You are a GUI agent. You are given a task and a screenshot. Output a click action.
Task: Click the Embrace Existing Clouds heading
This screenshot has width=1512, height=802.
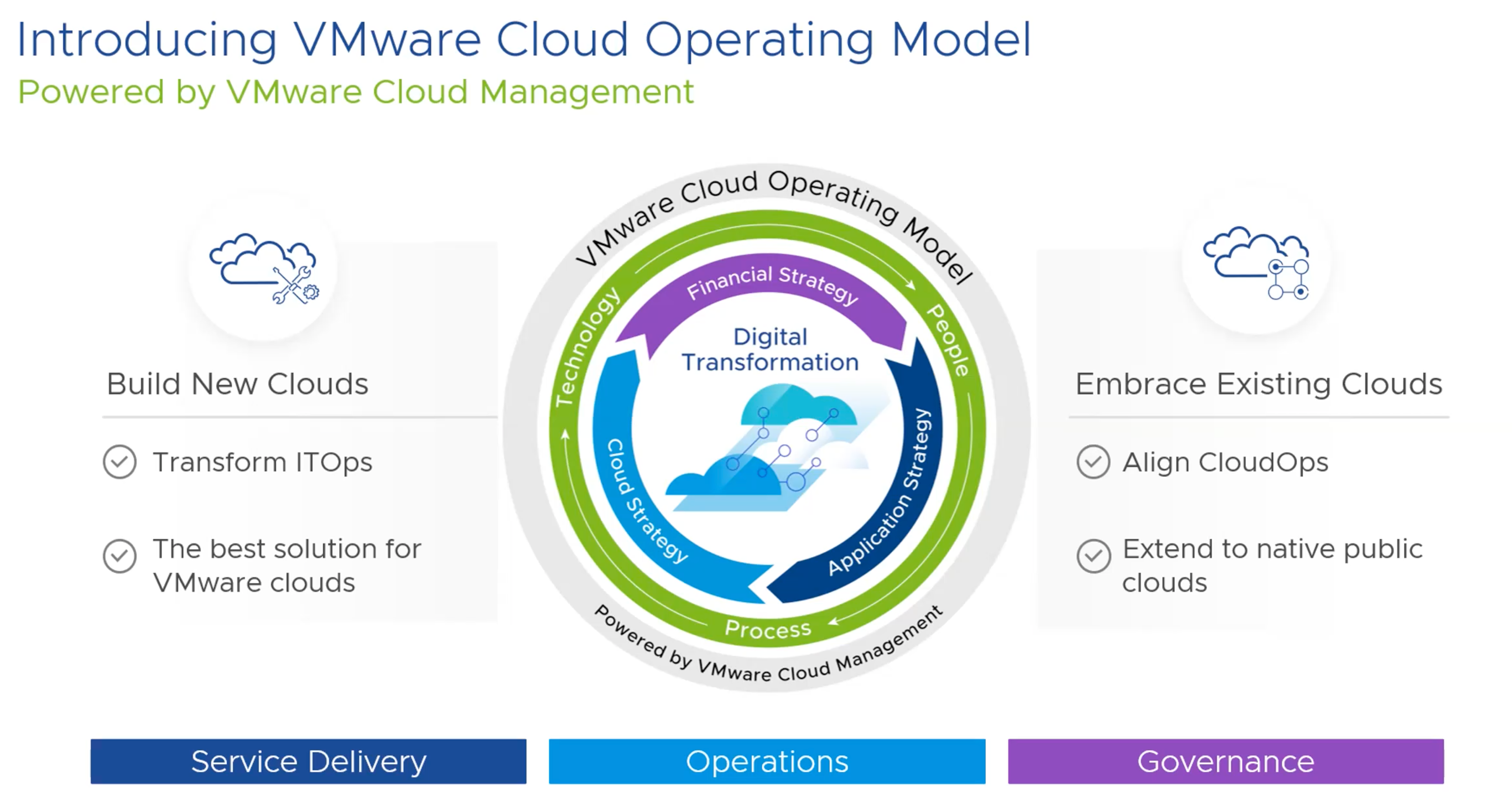pyautogui.click(x=1259, y=384)
